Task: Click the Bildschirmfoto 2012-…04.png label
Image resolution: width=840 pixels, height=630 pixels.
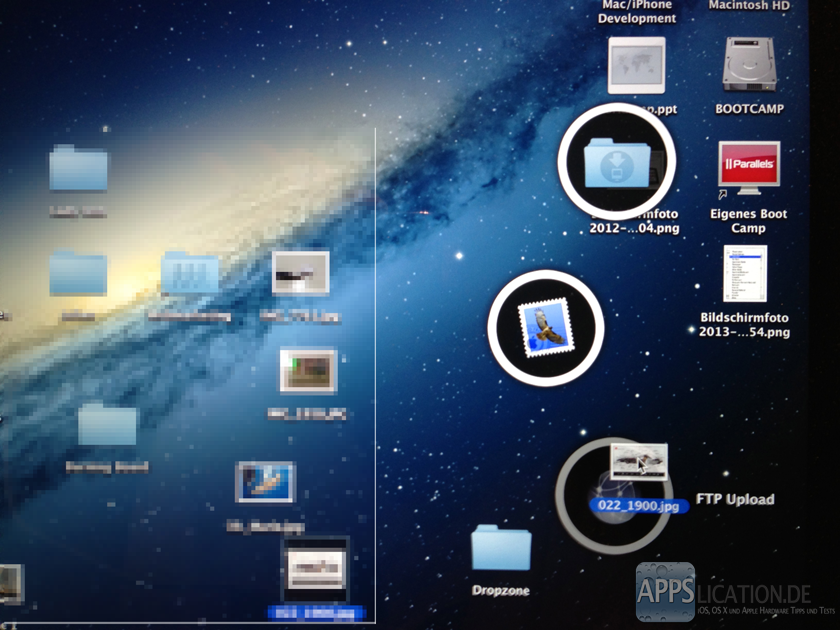Action: (x=634, y=221)
